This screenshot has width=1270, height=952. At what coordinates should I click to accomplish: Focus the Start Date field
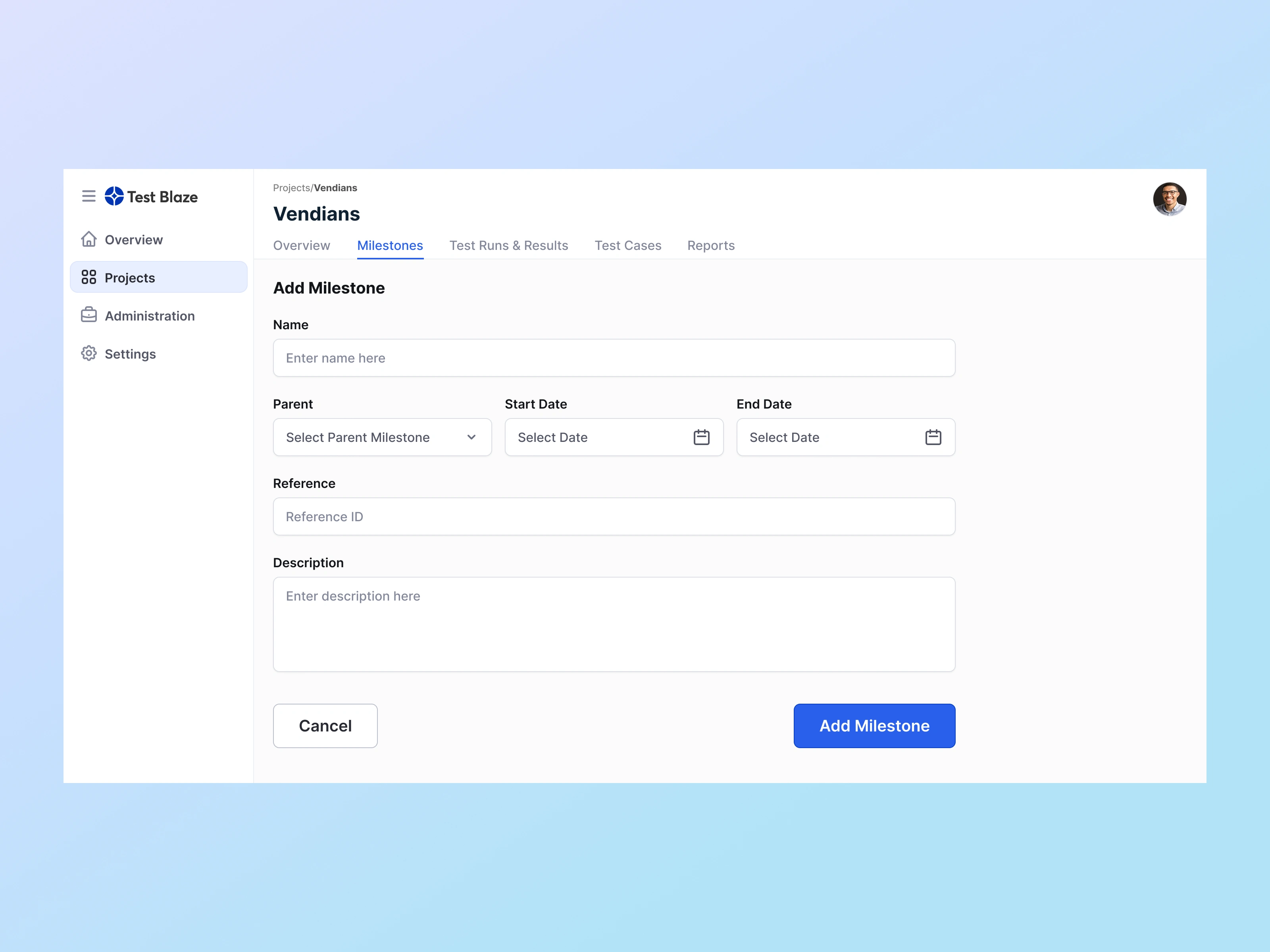click(614, 437)
